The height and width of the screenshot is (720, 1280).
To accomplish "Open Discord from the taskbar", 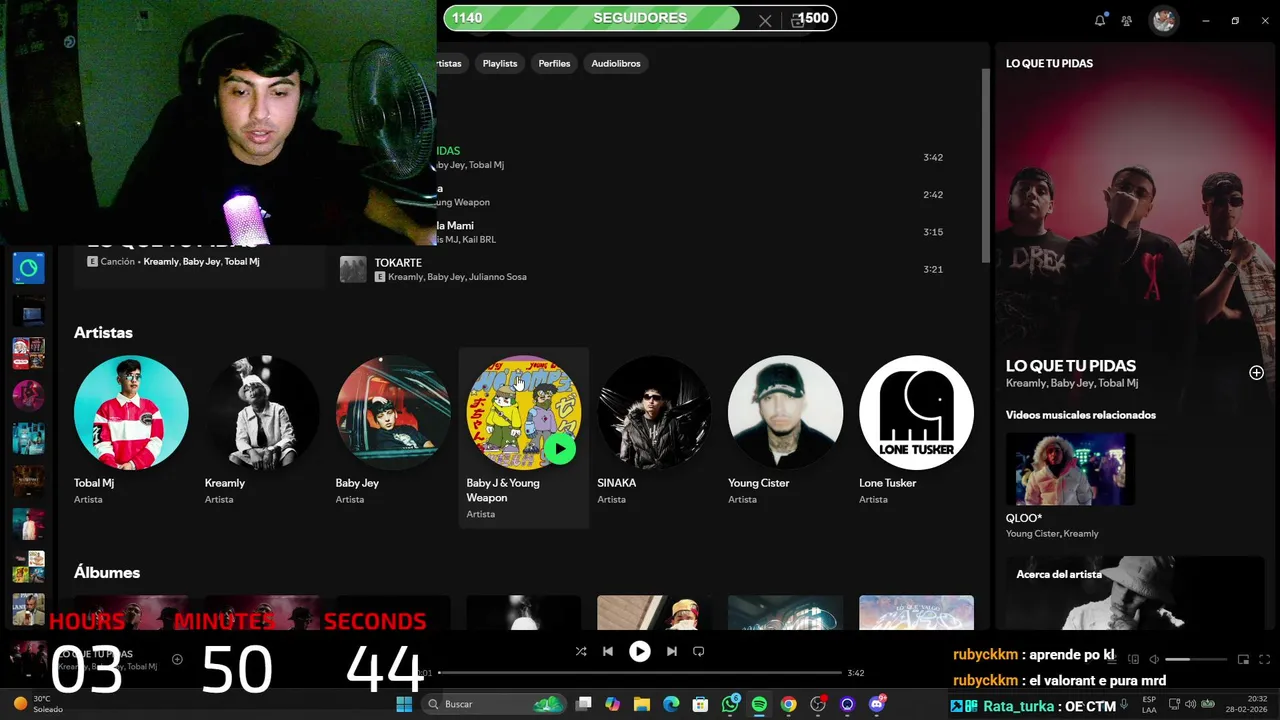I will tap(877, 704).
